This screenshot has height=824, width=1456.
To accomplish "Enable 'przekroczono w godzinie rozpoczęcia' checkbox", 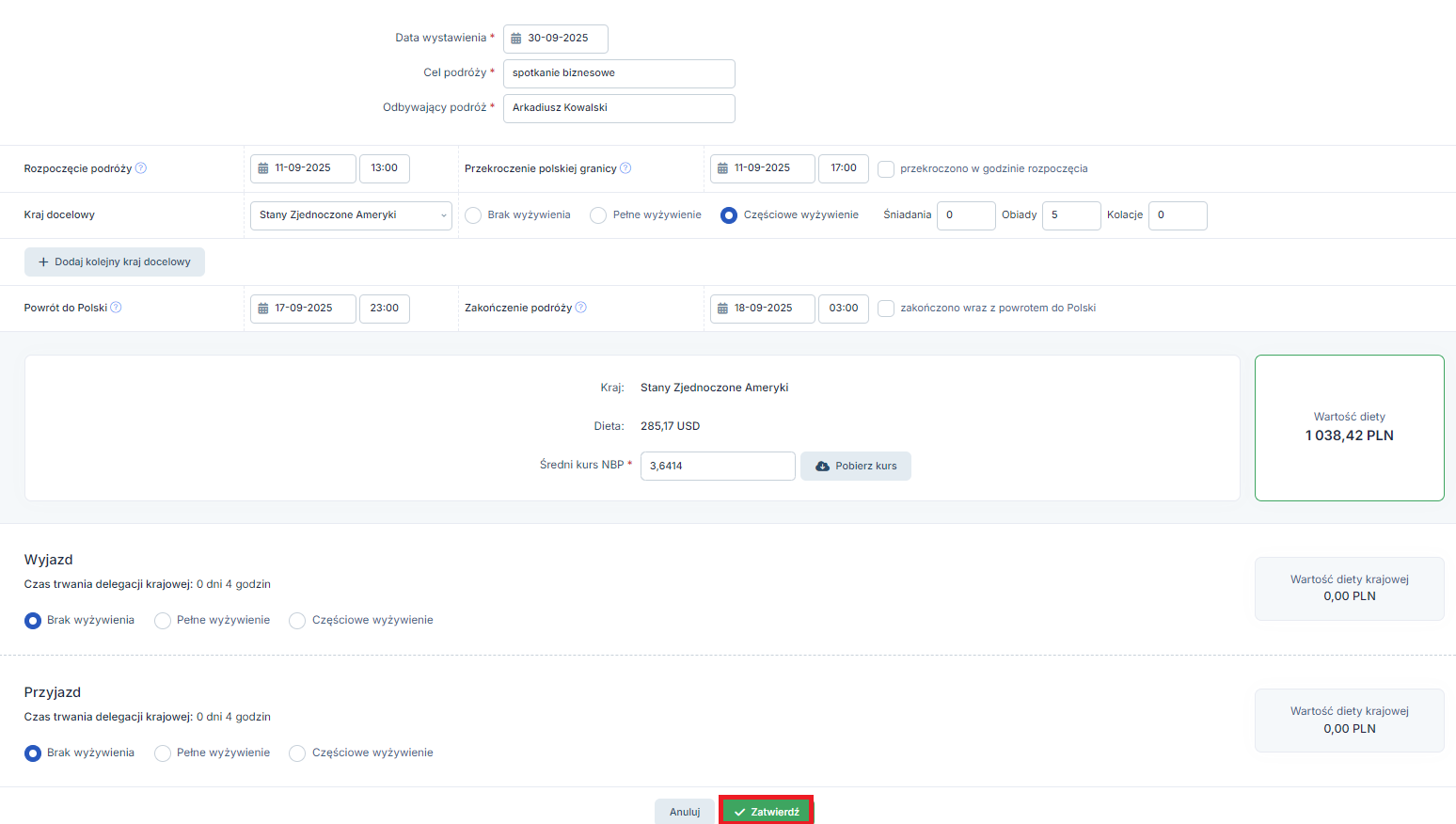I will coord(886,169).
